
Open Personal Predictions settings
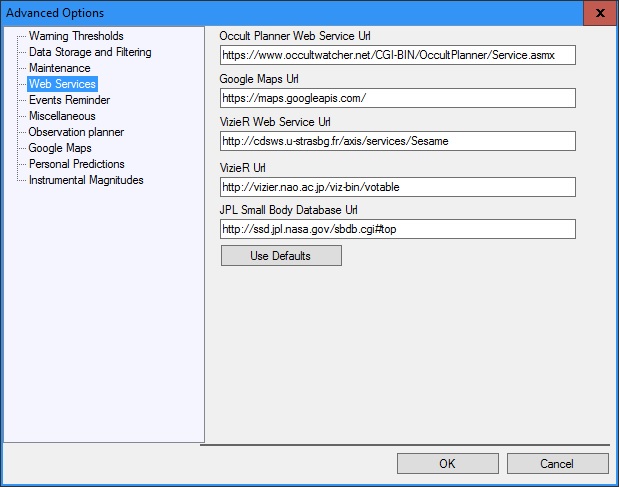(x=76, y=164)
